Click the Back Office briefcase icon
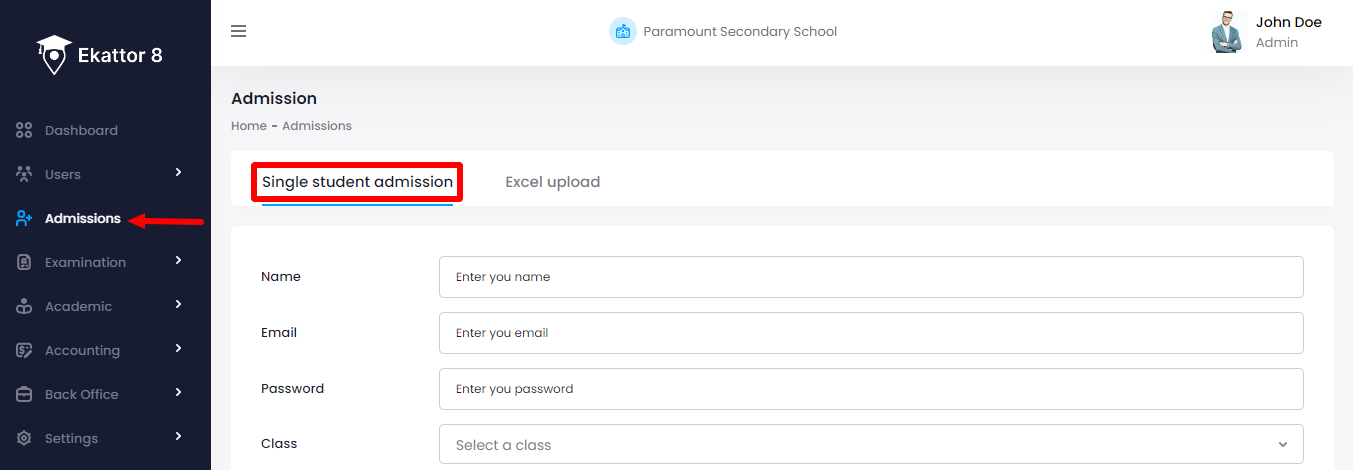This screenshot has width=1353, height=470. click(25, 394)
